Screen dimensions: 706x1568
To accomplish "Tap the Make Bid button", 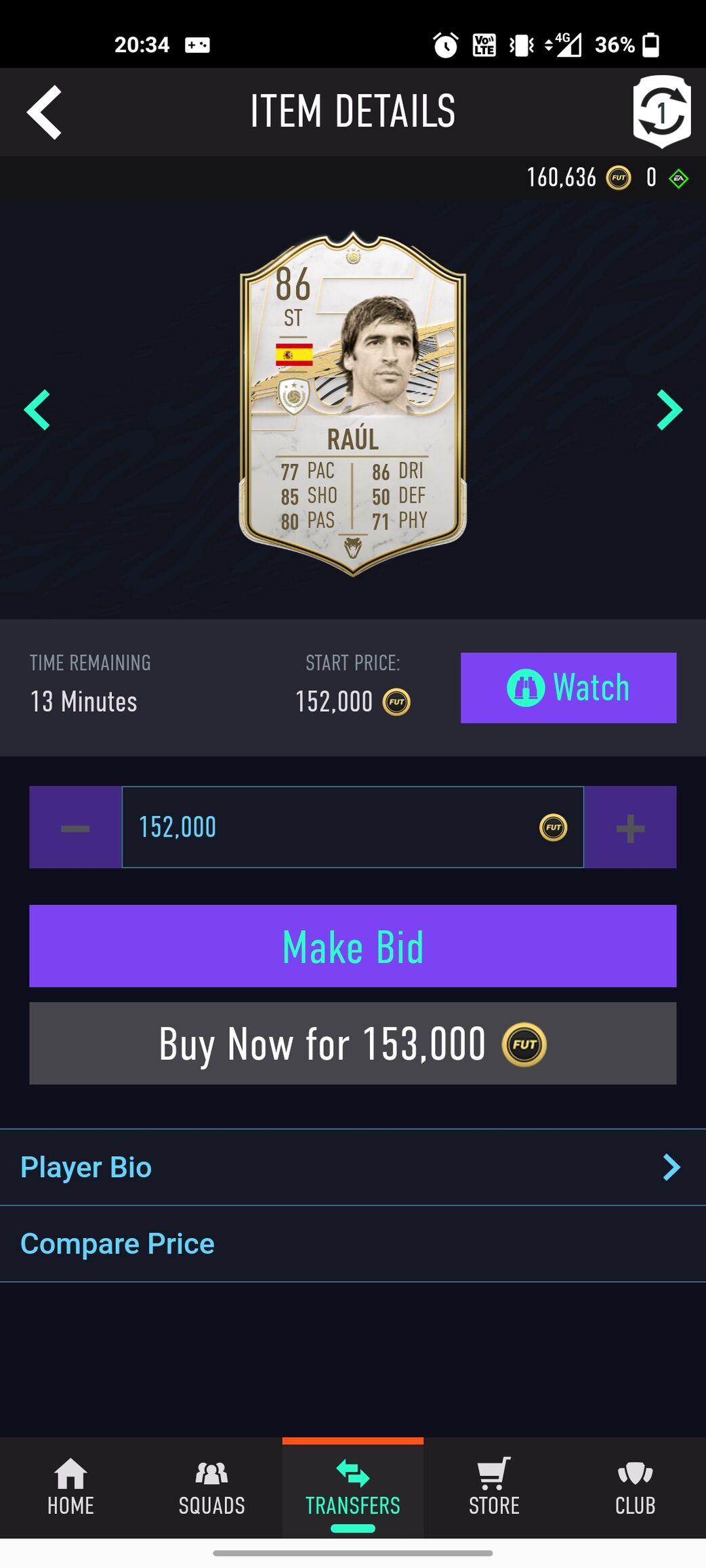I will click(353, 946).
